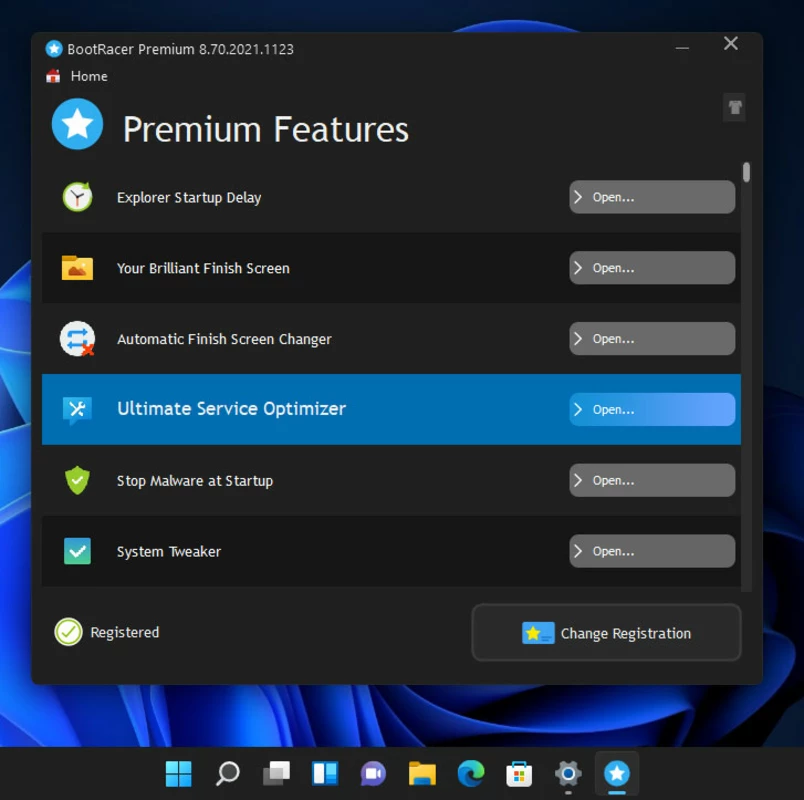Minimize the BootRacer window
This screenshot has width=804, height=800.
(682, 48)
